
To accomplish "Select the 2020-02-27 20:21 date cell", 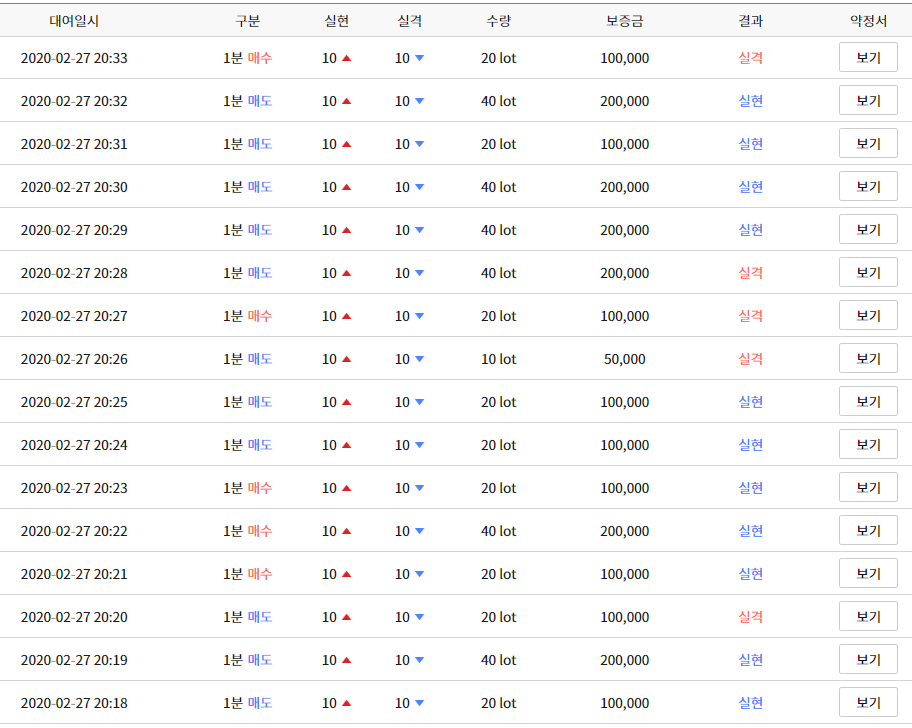I will [x=74, y=574].
